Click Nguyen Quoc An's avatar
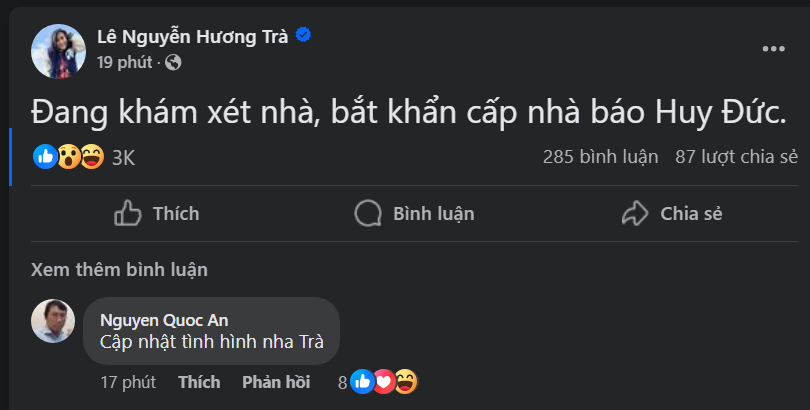 pos(53,320)
